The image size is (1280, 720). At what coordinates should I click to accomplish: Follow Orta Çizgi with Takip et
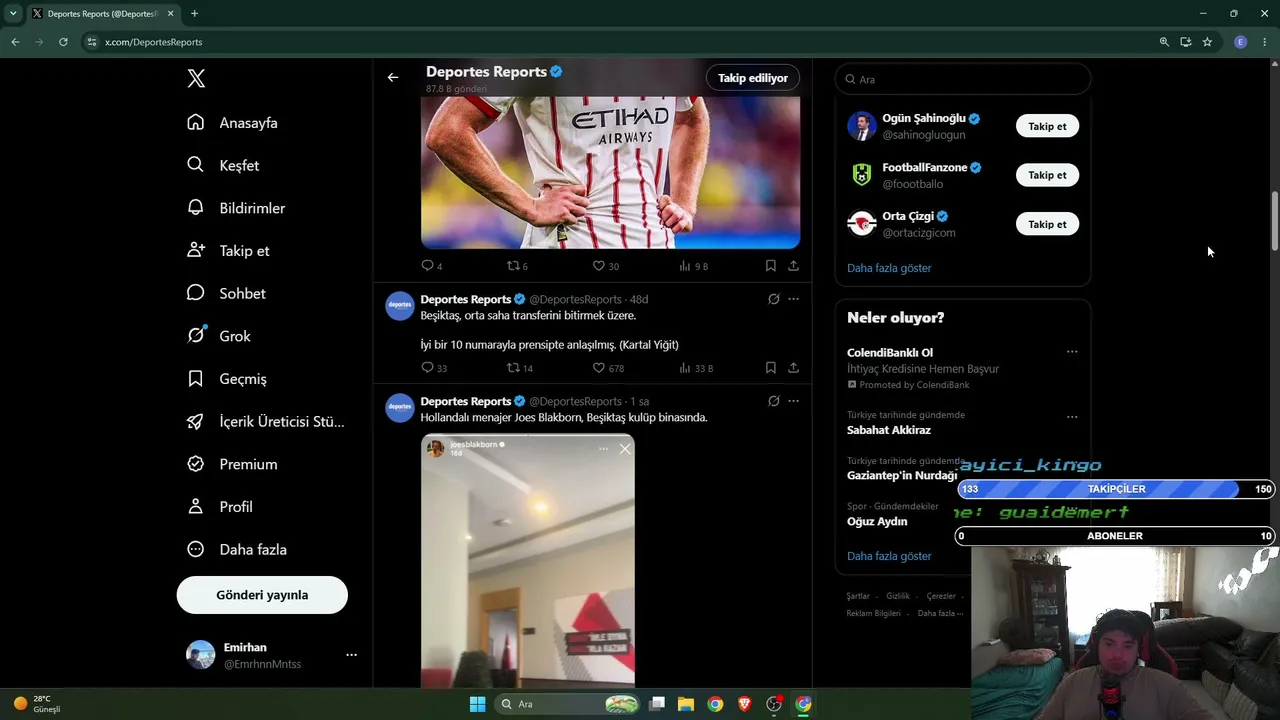[x=1047, y=224]
